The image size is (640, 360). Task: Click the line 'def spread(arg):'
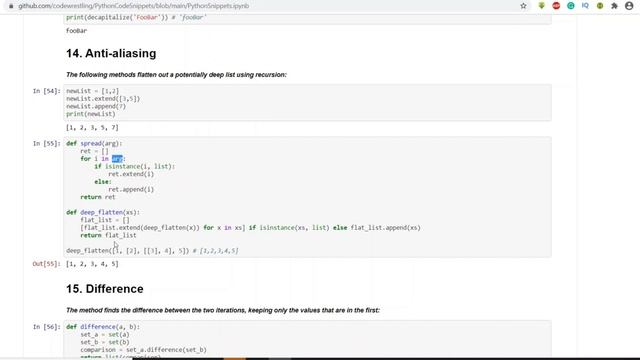pyautogui.click(x=94, y=144)
